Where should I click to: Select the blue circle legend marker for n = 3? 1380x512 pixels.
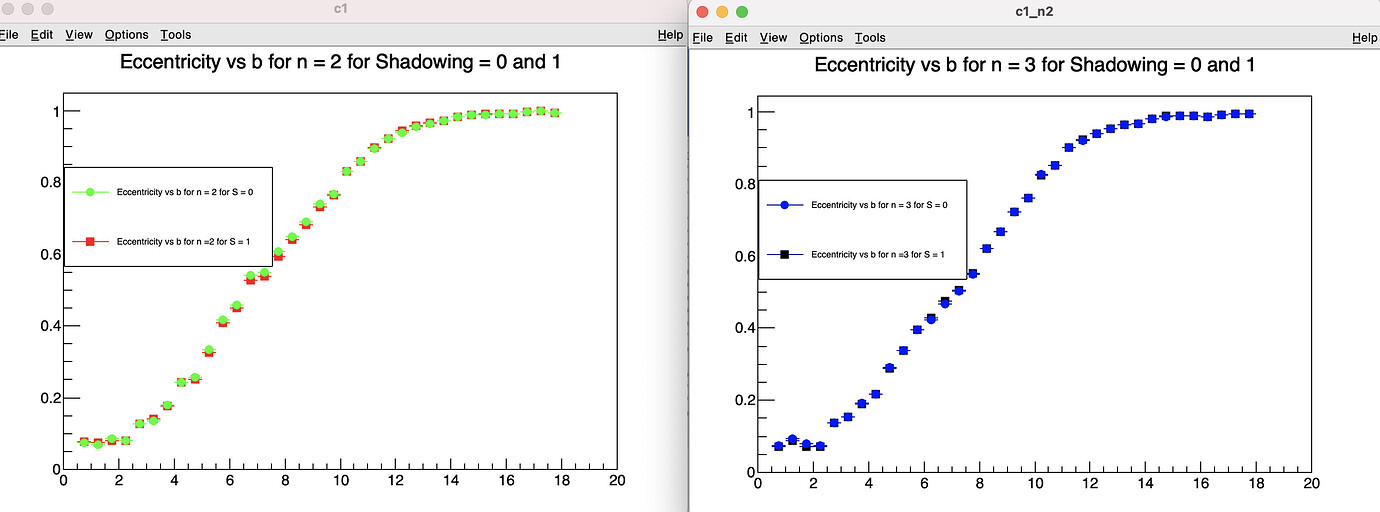click(785, 205)
